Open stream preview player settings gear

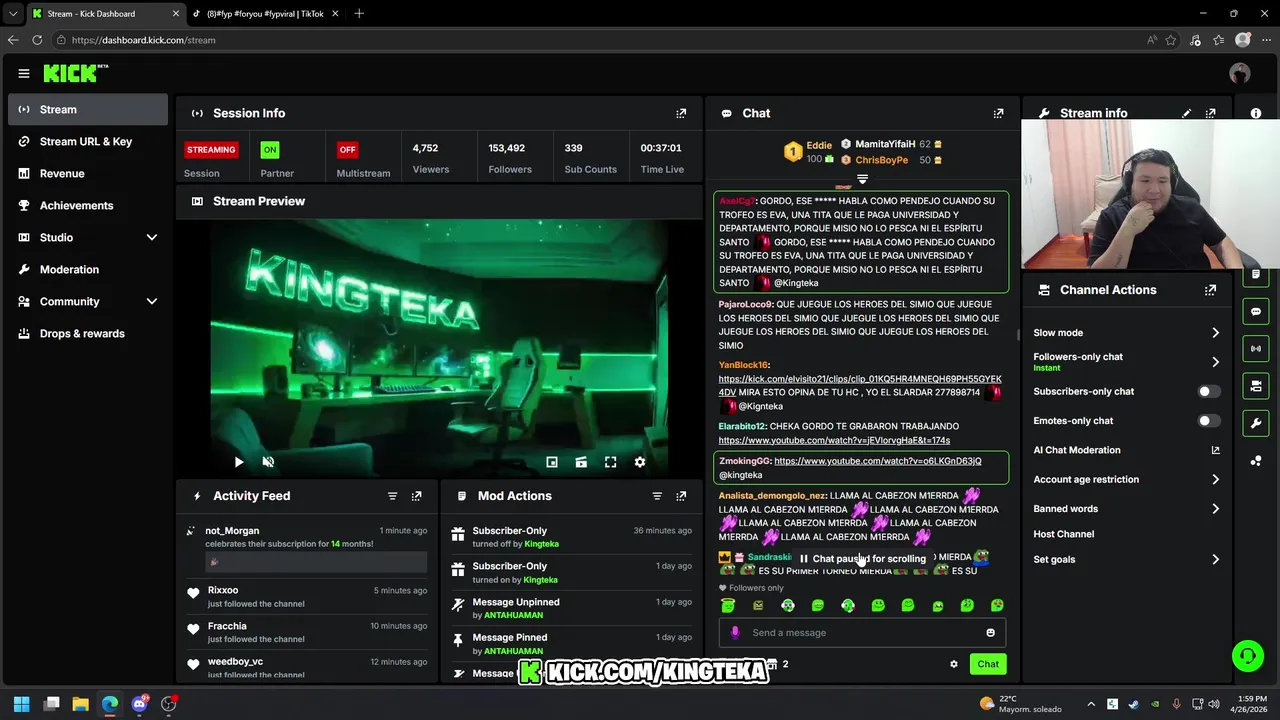click(640, 462)
